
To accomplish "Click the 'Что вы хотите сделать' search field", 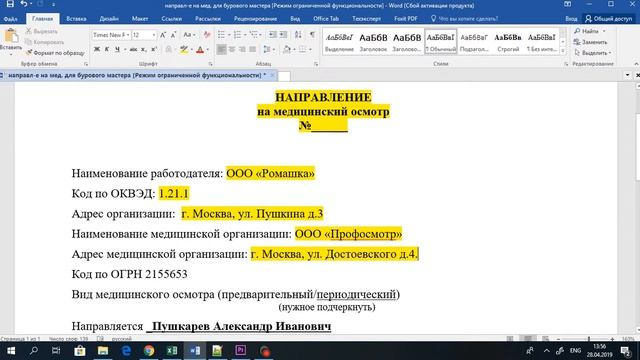I will (464, 19).
